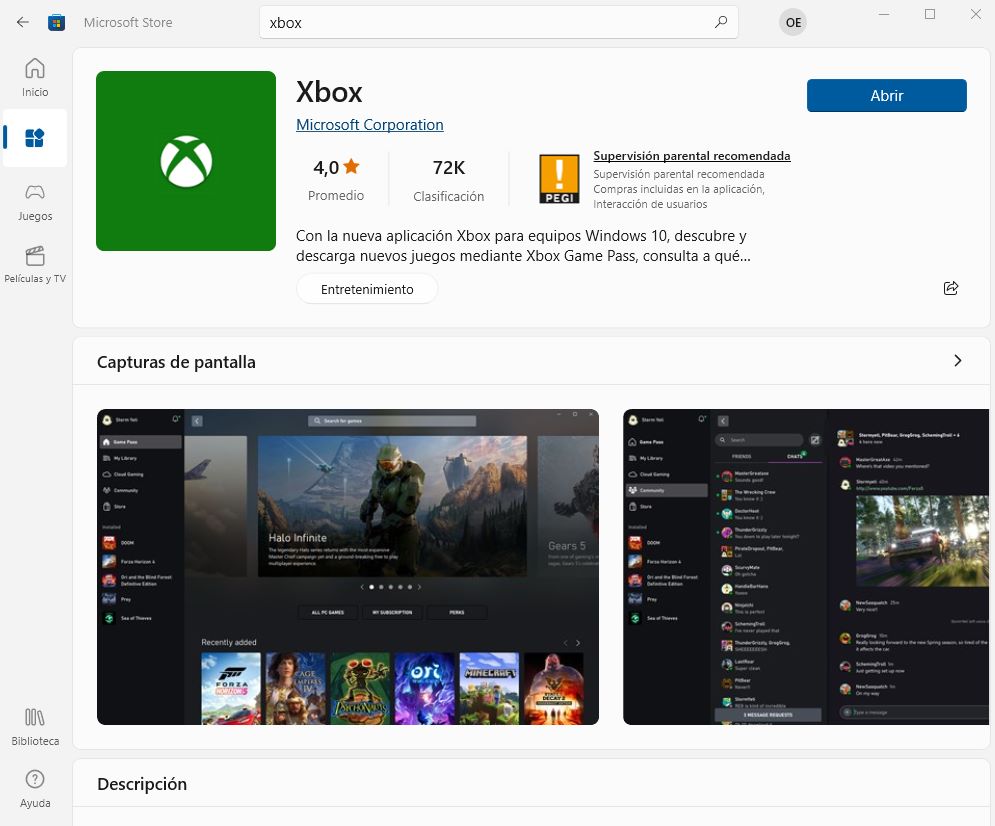Open the Microsoft Corporation publisher link
The image size is (995, 826).
point(369,125)
